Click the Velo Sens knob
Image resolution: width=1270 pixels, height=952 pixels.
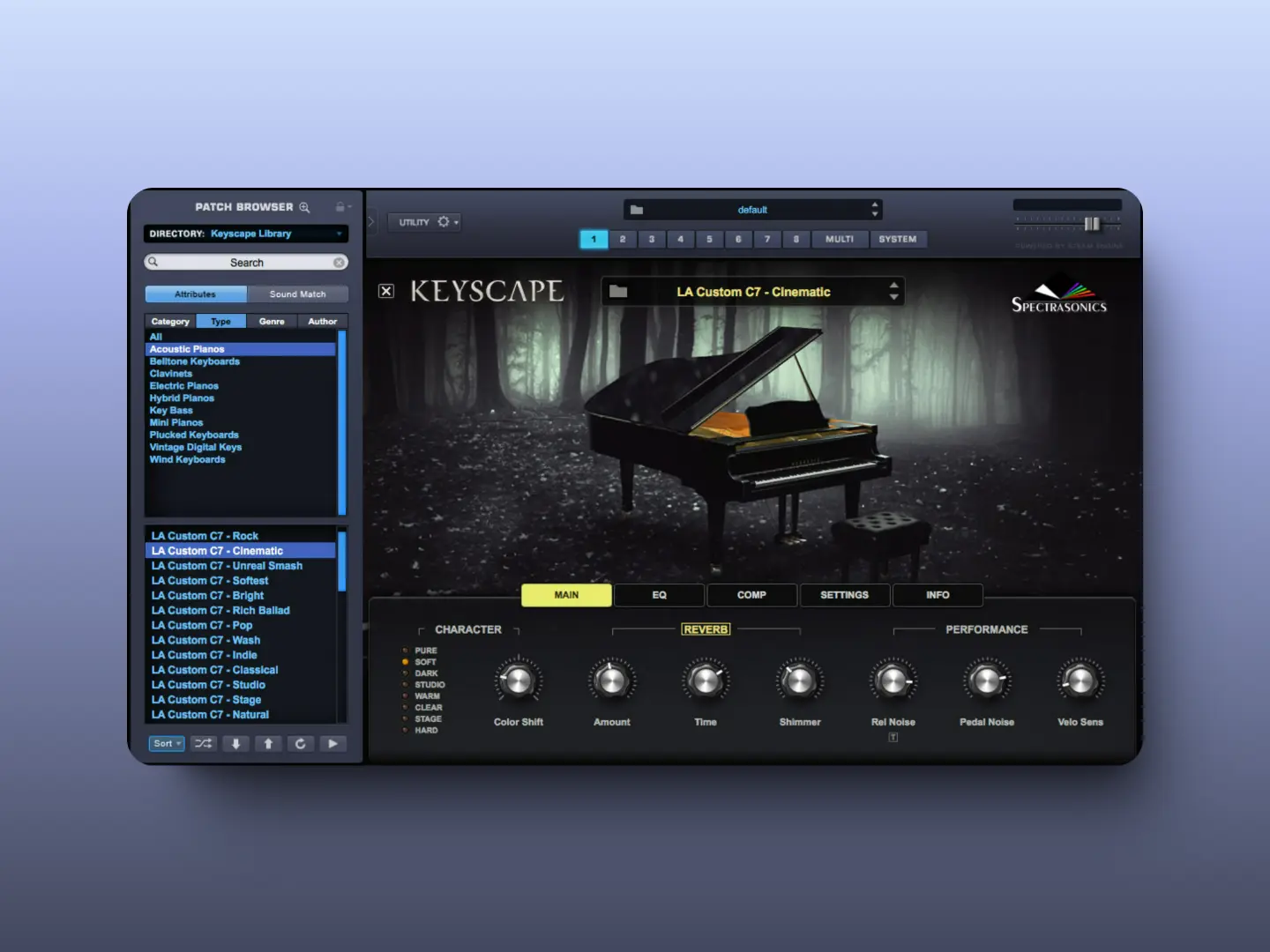[1080, 681]
